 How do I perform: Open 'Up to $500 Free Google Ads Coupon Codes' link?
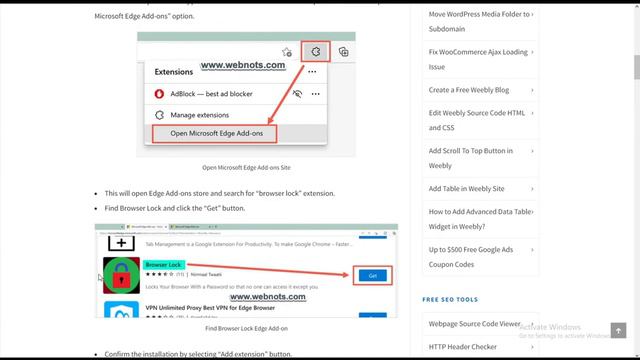[x=471, y=257]
